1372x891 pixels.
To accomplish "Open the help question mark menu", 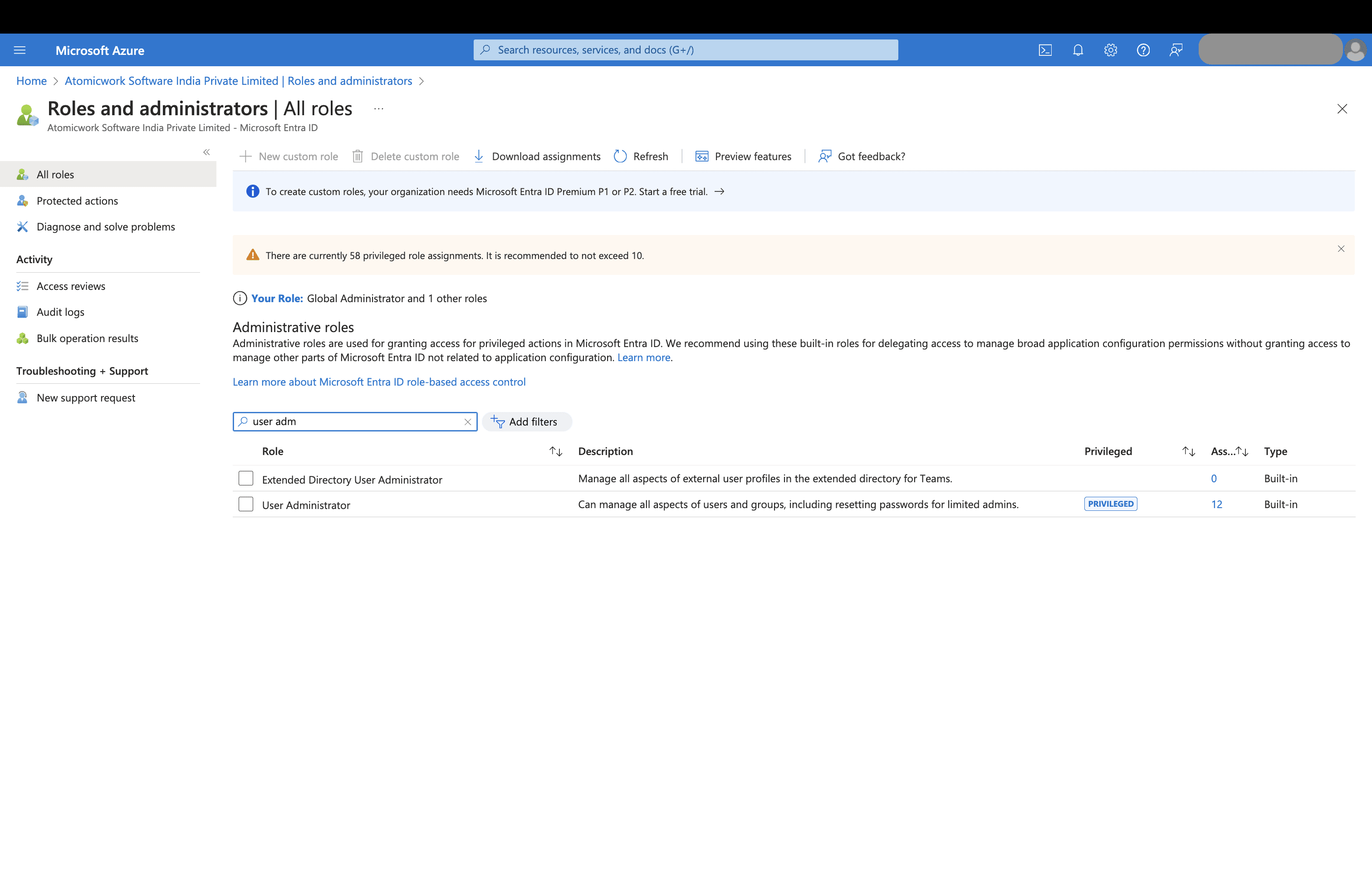I will pos(1143,50).
